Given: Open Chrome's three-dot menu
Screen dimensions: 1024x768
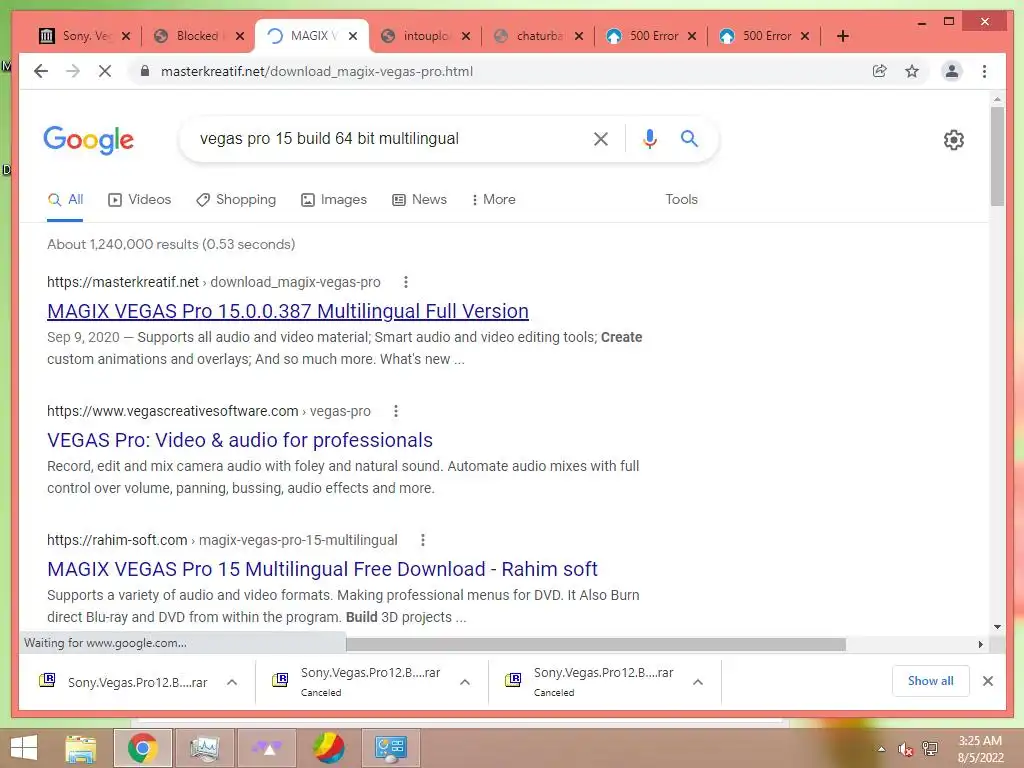Looking at the screenshot, I should click(x=984, y=71).
